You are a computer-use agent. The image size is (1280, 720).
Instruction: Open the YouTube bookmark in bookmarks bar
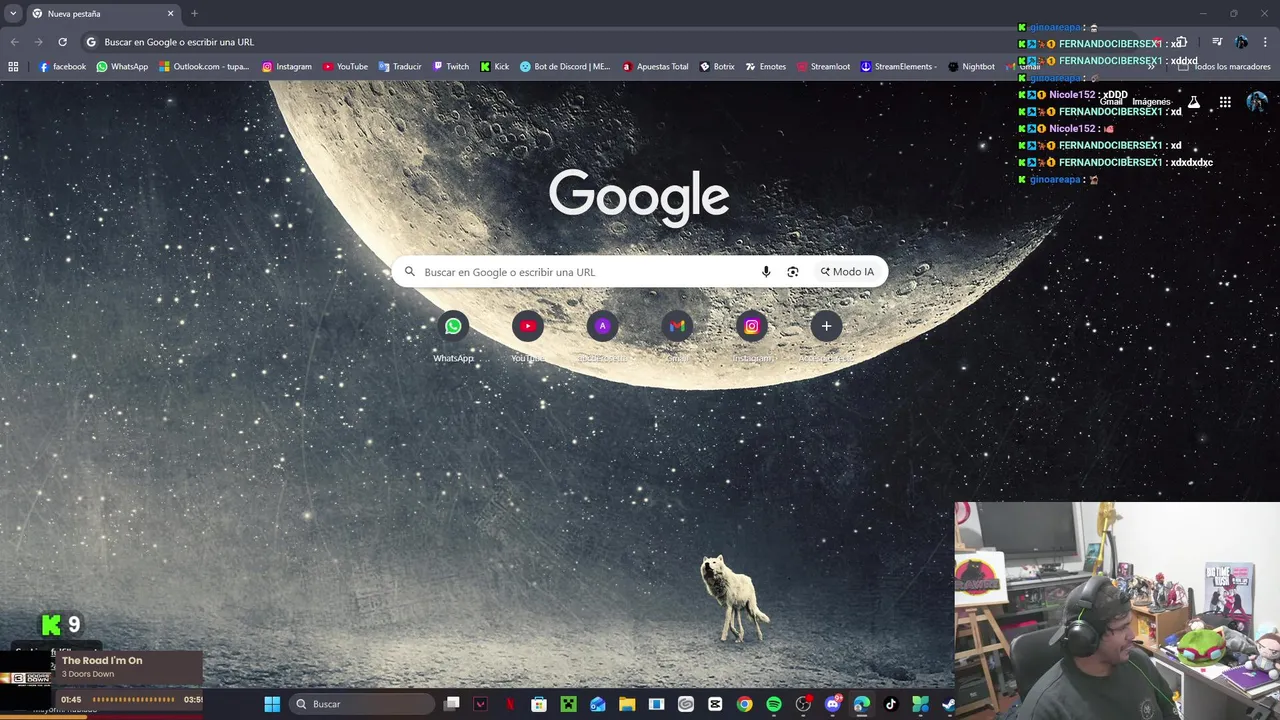pos(345,67)
